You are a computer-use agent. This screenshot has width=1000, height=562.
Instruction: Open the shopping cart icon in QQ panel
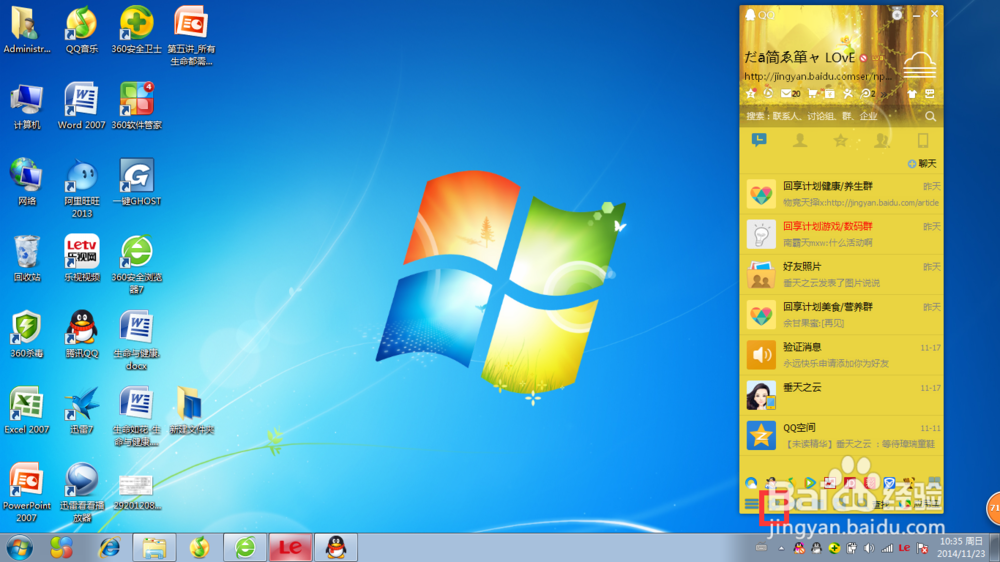(x=812, y=93)
